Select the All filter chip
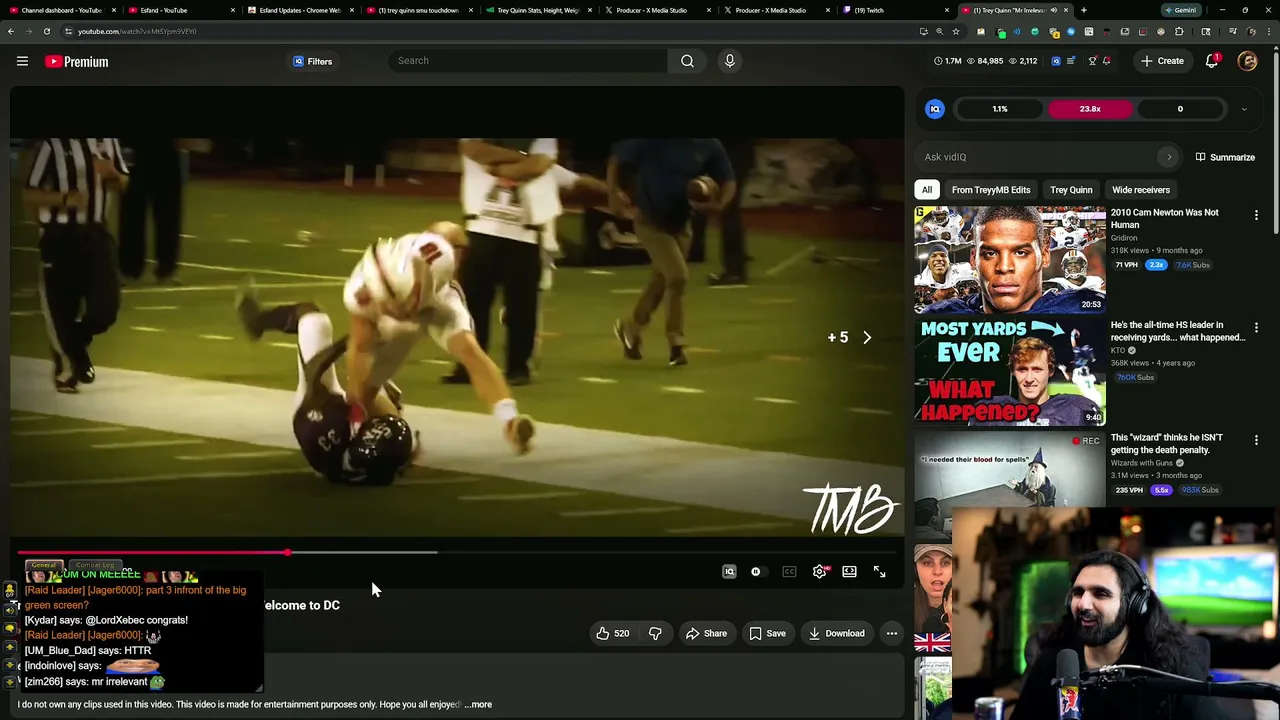1280x720 pixels. pyautogui.click(x=927, y=190)
